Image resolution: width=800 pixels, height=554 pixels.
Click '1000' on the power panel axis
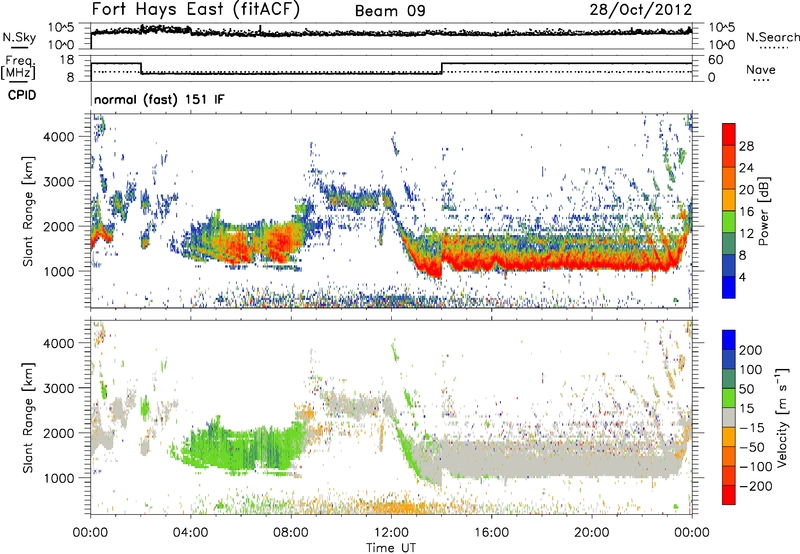coord(58,271)
